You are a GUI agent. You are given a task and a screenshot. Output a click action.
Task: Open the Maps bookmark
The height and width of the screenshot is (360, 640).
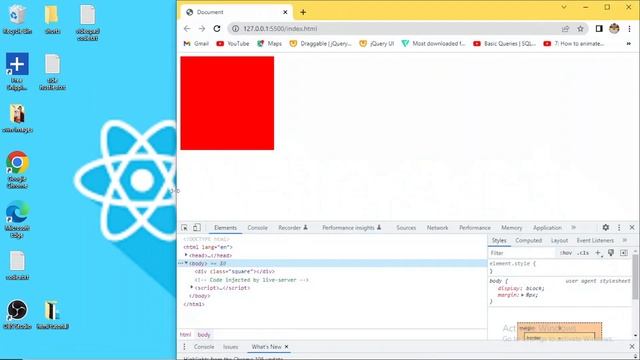(269, 43)
